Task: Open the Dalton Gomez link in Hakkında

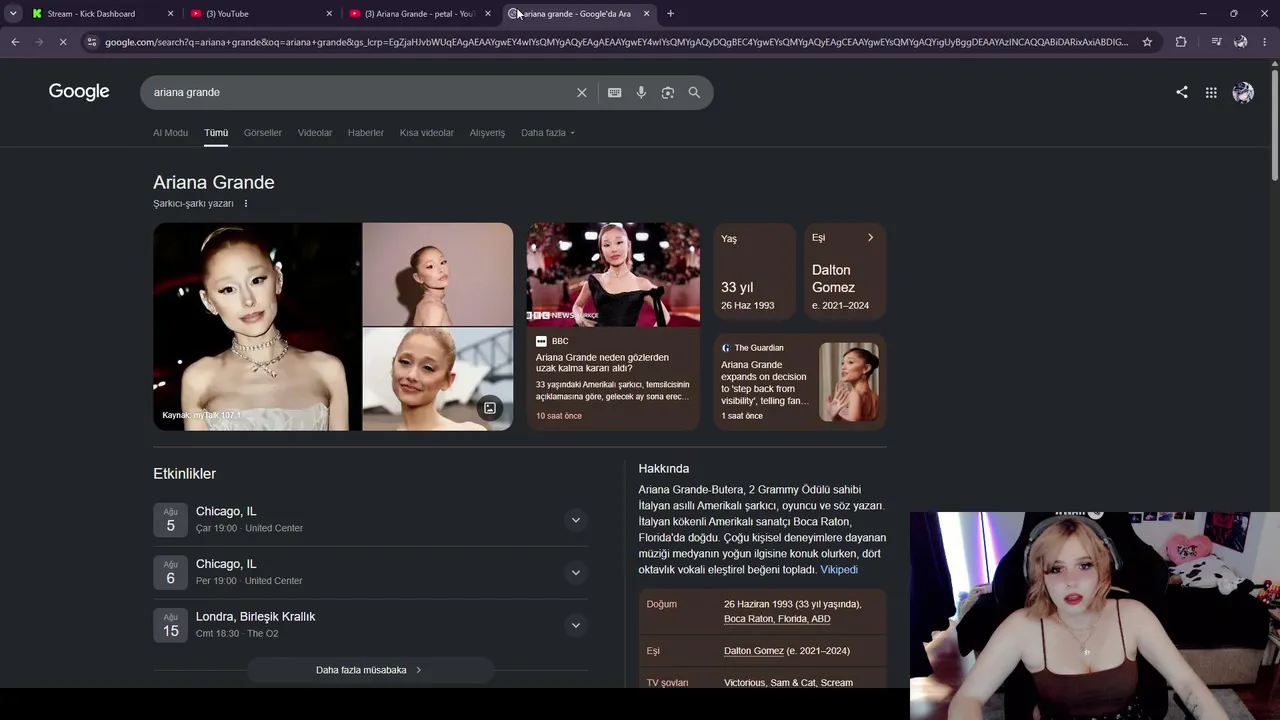Action: [x=754, y=651]
